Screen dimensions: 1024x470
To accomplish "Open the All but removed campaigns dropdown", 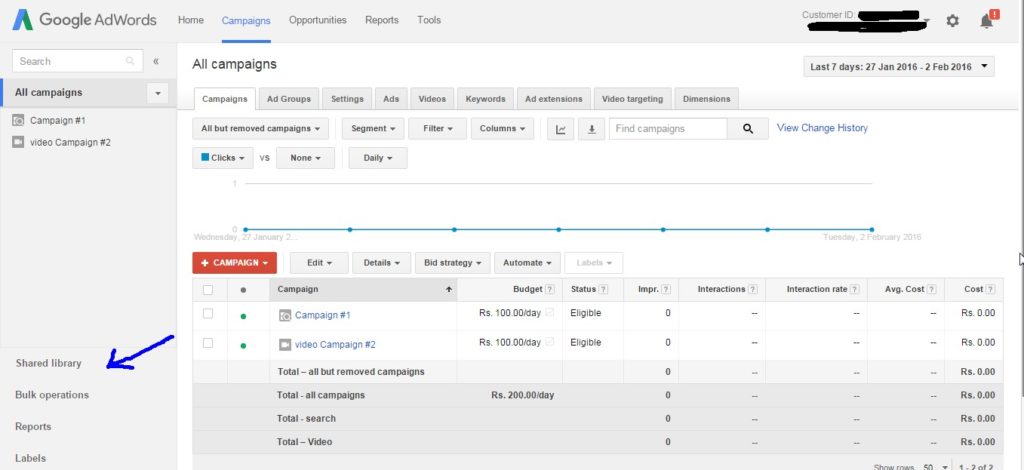I will click(261, 129).
